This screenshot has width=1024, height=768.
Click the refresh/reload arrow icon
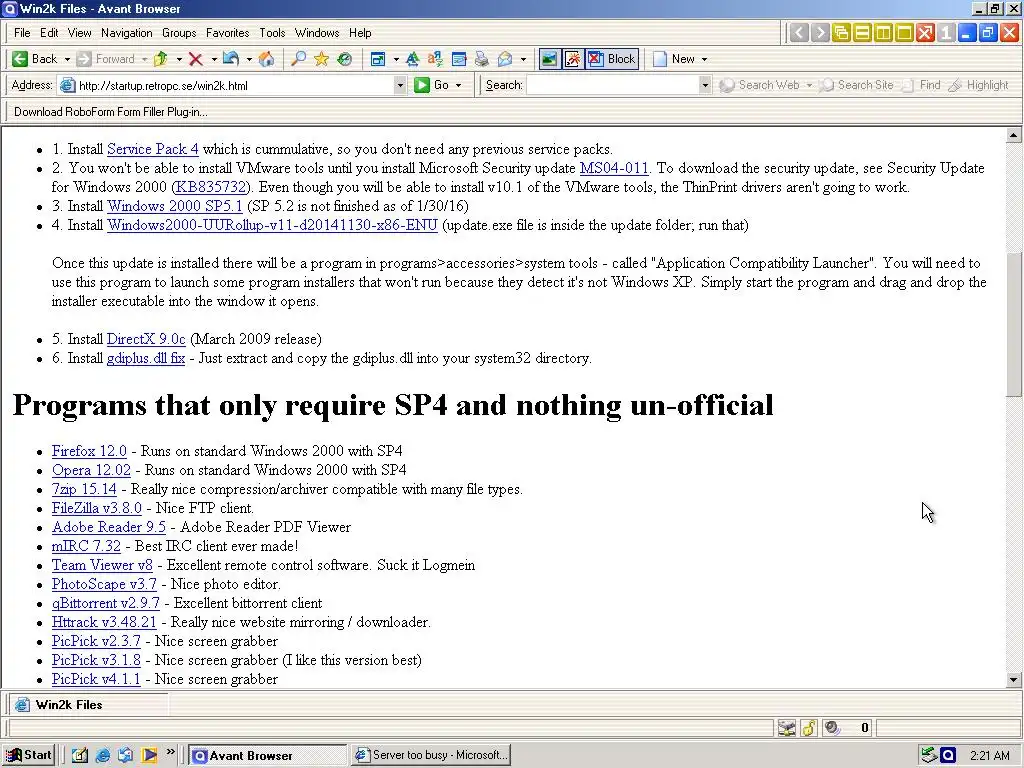231,59
